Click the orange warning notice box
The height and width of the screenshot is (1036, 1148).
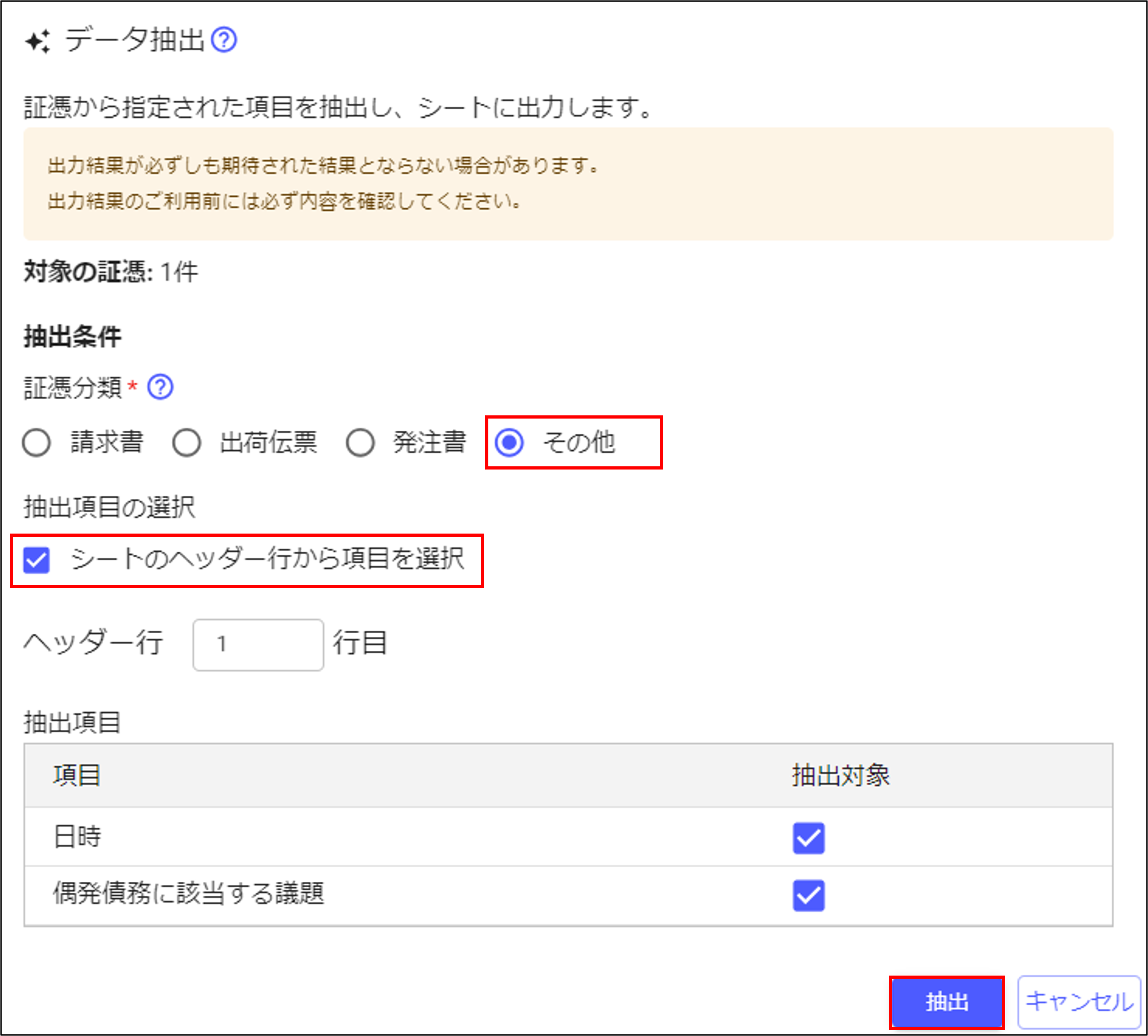click(x=568, y=183)
